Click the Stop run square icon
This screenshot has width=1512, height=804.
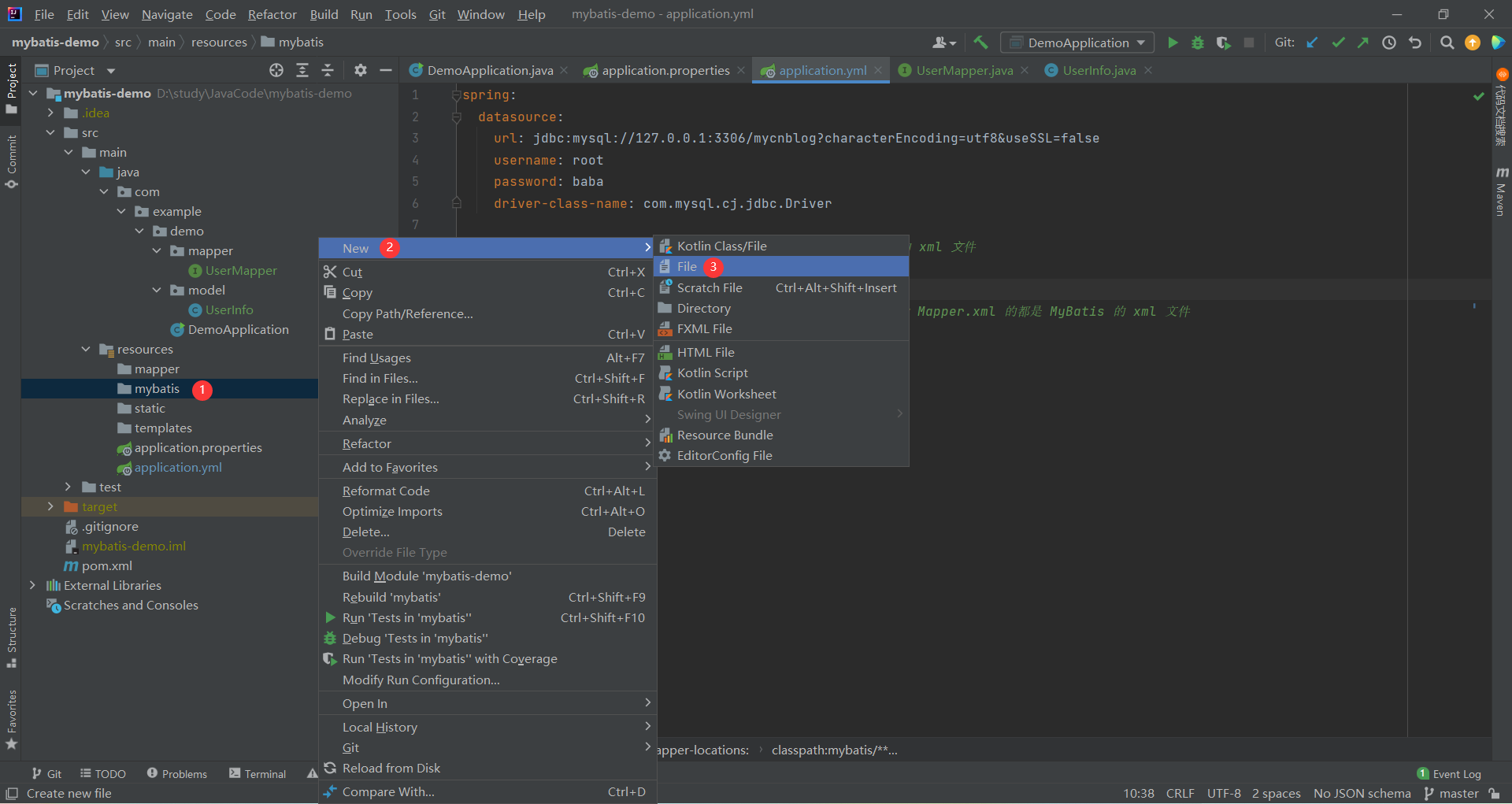[1249, 43]
